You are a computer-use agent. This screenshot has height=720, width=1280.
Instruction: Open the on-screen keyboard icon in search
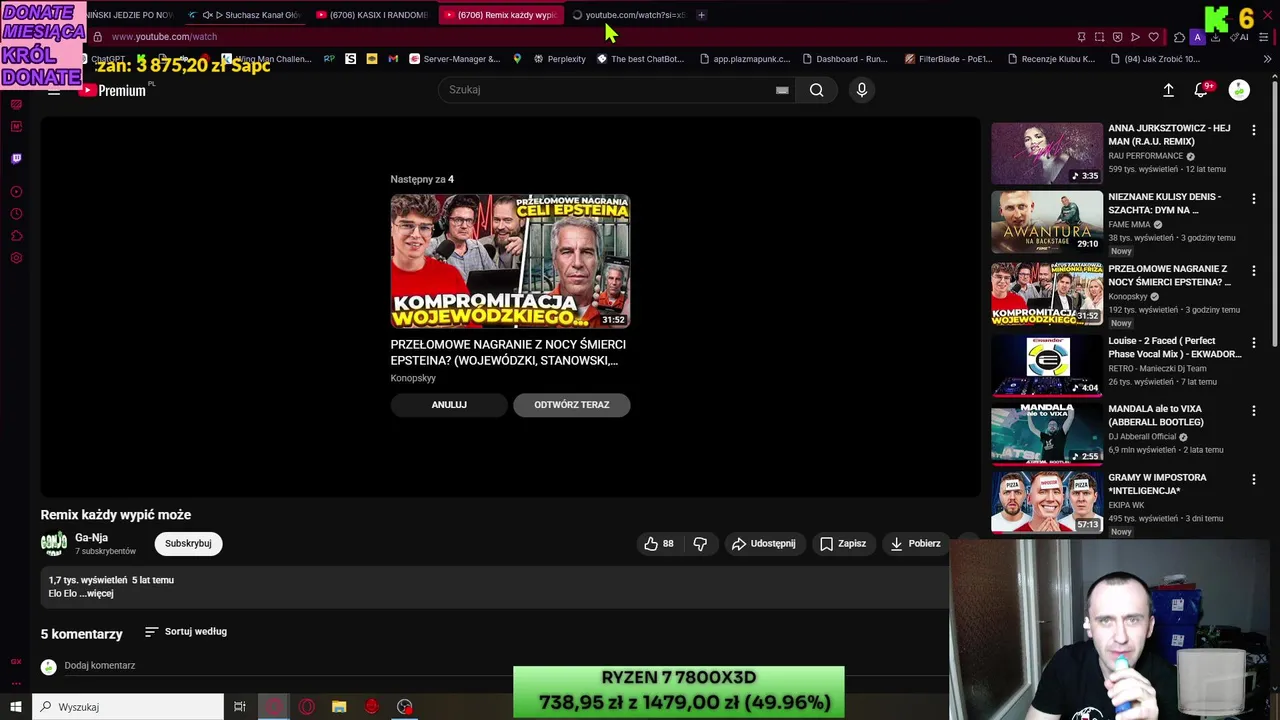[782, 90]
